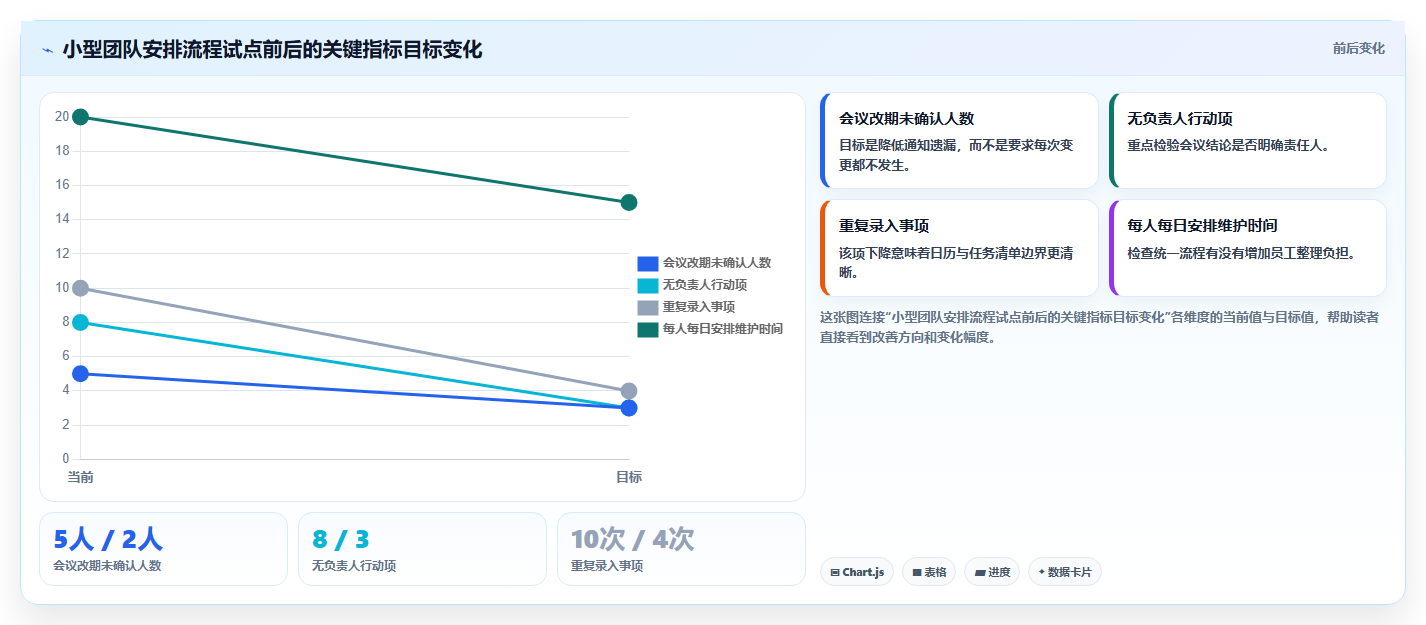Click the cyan legend swatch for 无负责人行动项
The width and height of the screenshot is (1426, 625).
[648, 285]
